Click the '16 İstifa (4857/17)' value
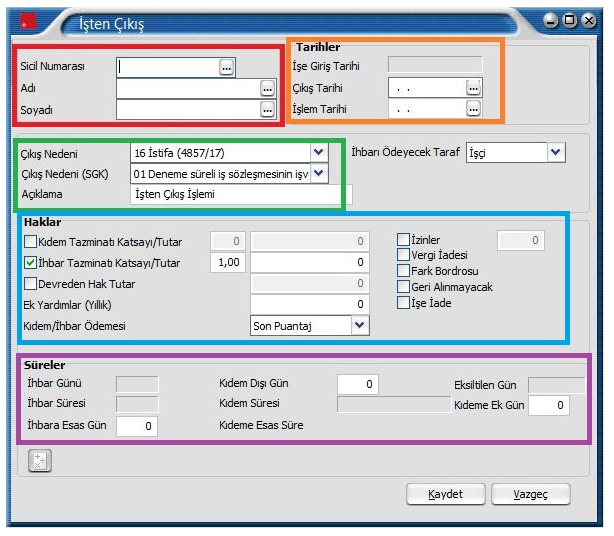Screen dimensions: 614x536 [179, 153]
